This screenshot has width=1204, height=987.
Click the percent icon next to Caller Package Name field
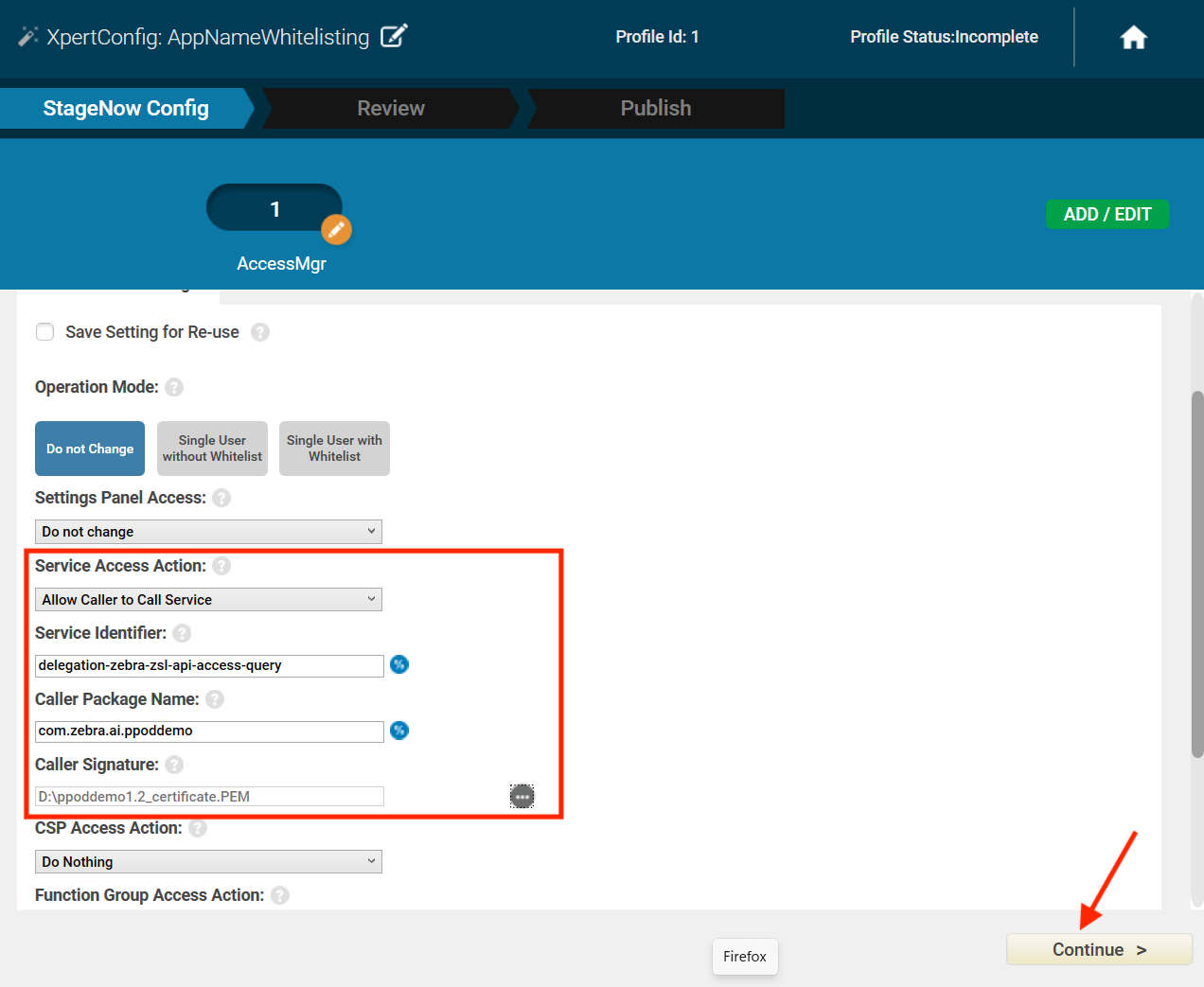(399, 731)
